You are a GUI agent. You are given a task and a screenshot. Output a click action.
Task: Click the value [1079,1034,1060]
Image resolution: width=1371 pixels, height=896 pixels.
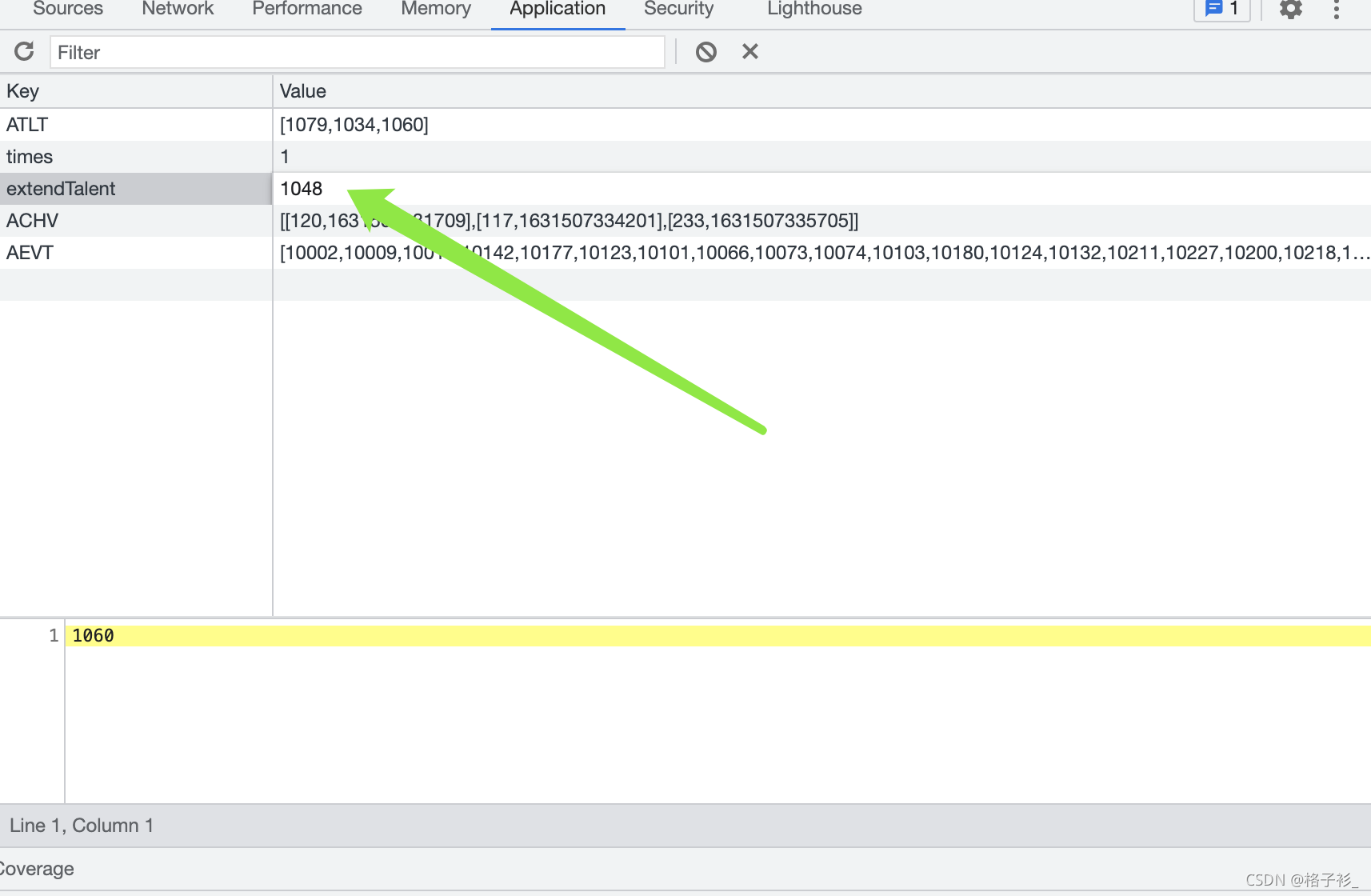coord(354,125)
